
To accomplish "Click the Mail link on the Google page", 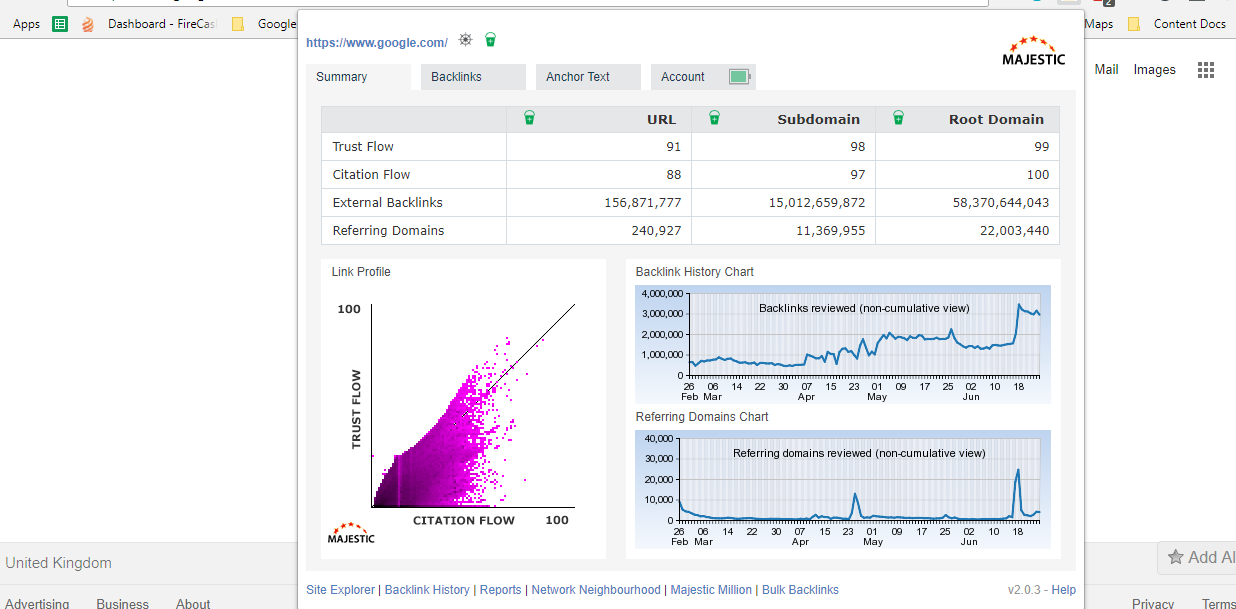I will coord(1107,70).
